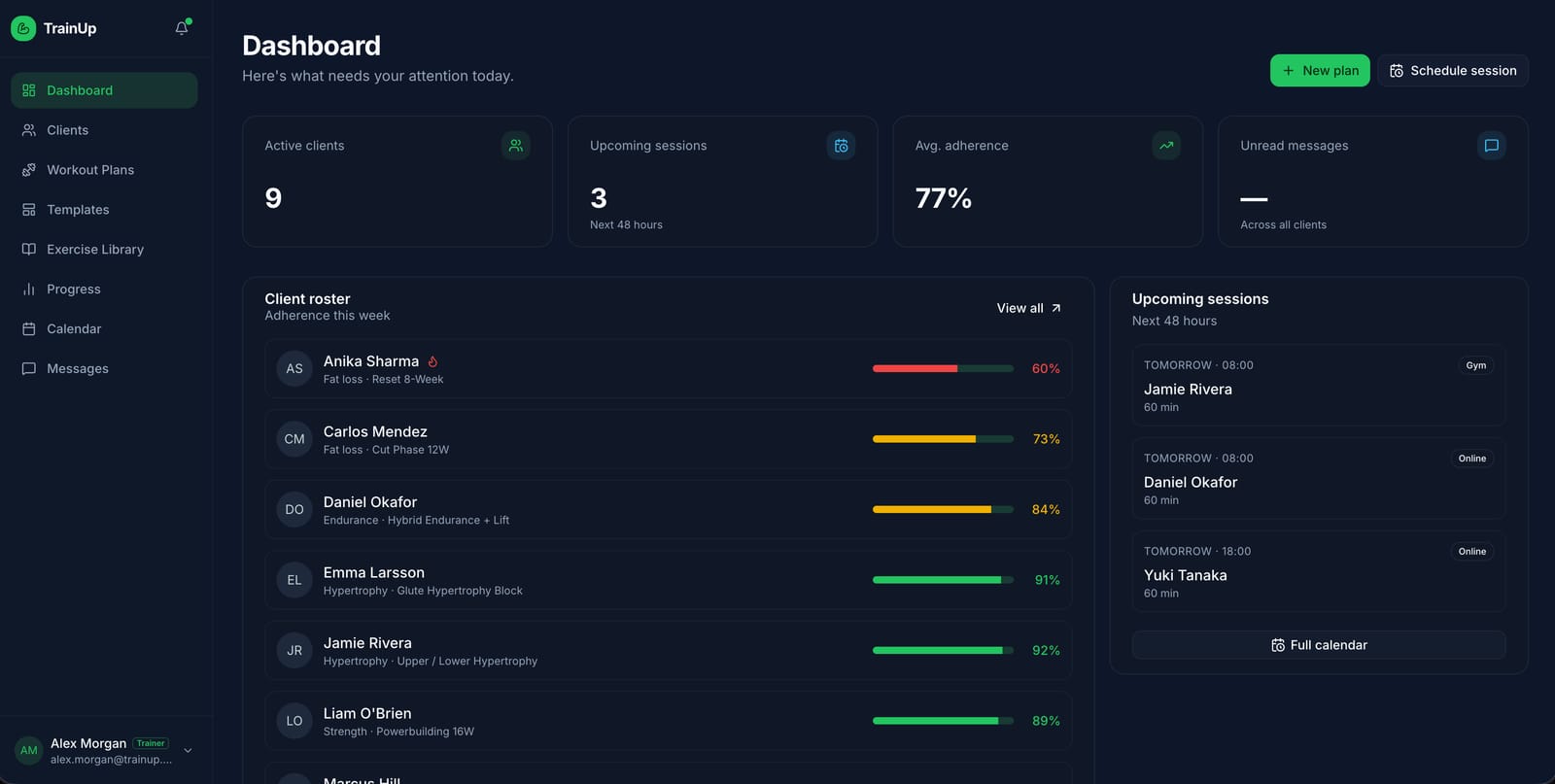Click the TrainUp logo icon
Image resolution: width=1555 pixels, height=784 pixels.
(x=23, y=28)
